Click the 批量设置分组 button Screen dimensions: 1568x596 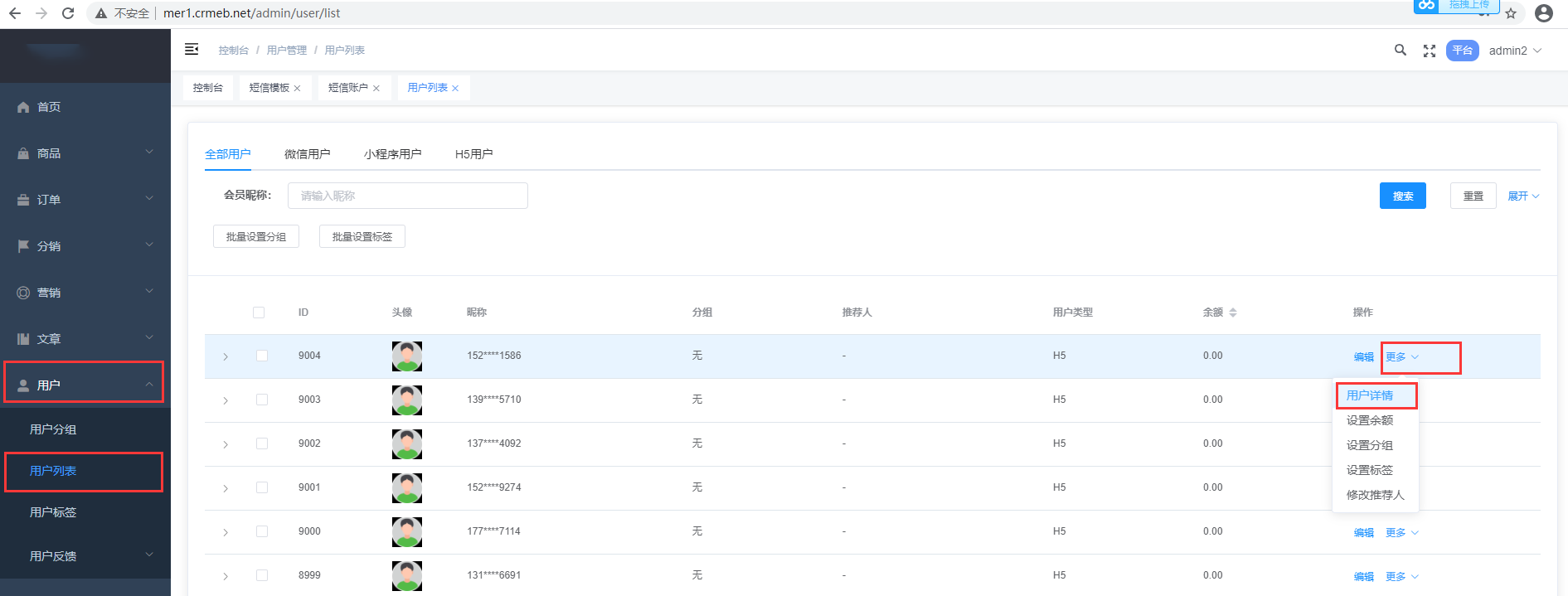pos(255,237)
